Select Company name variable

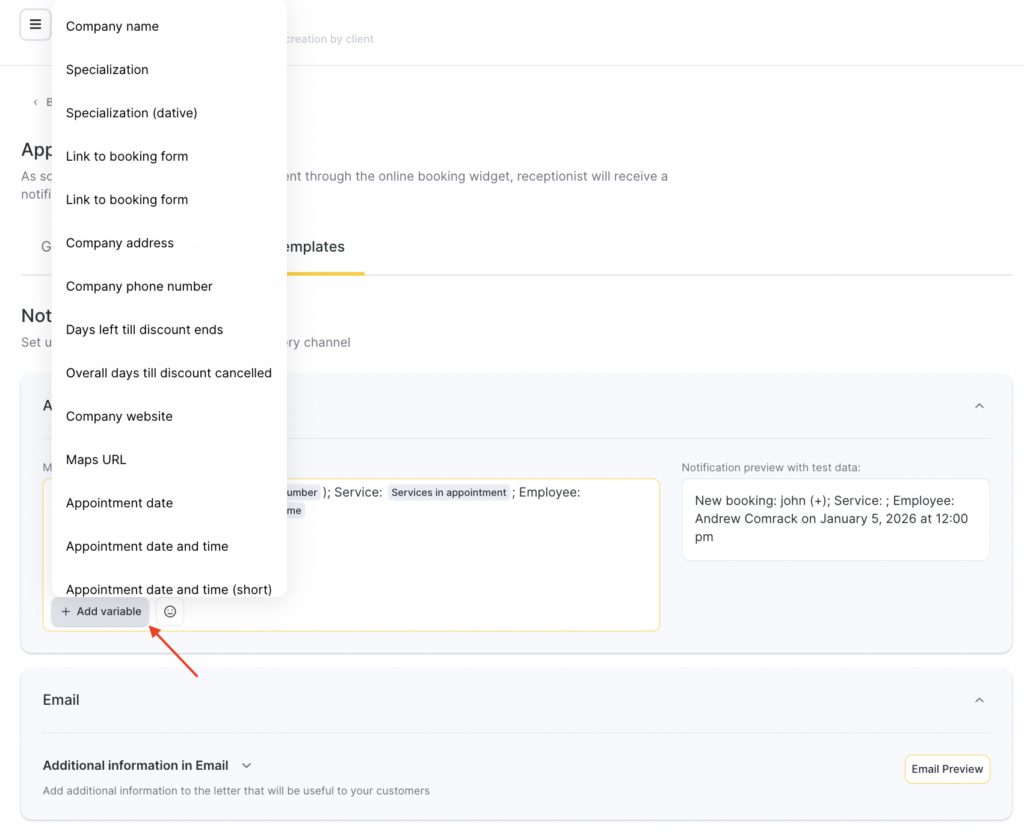click(x=112, y=26)
